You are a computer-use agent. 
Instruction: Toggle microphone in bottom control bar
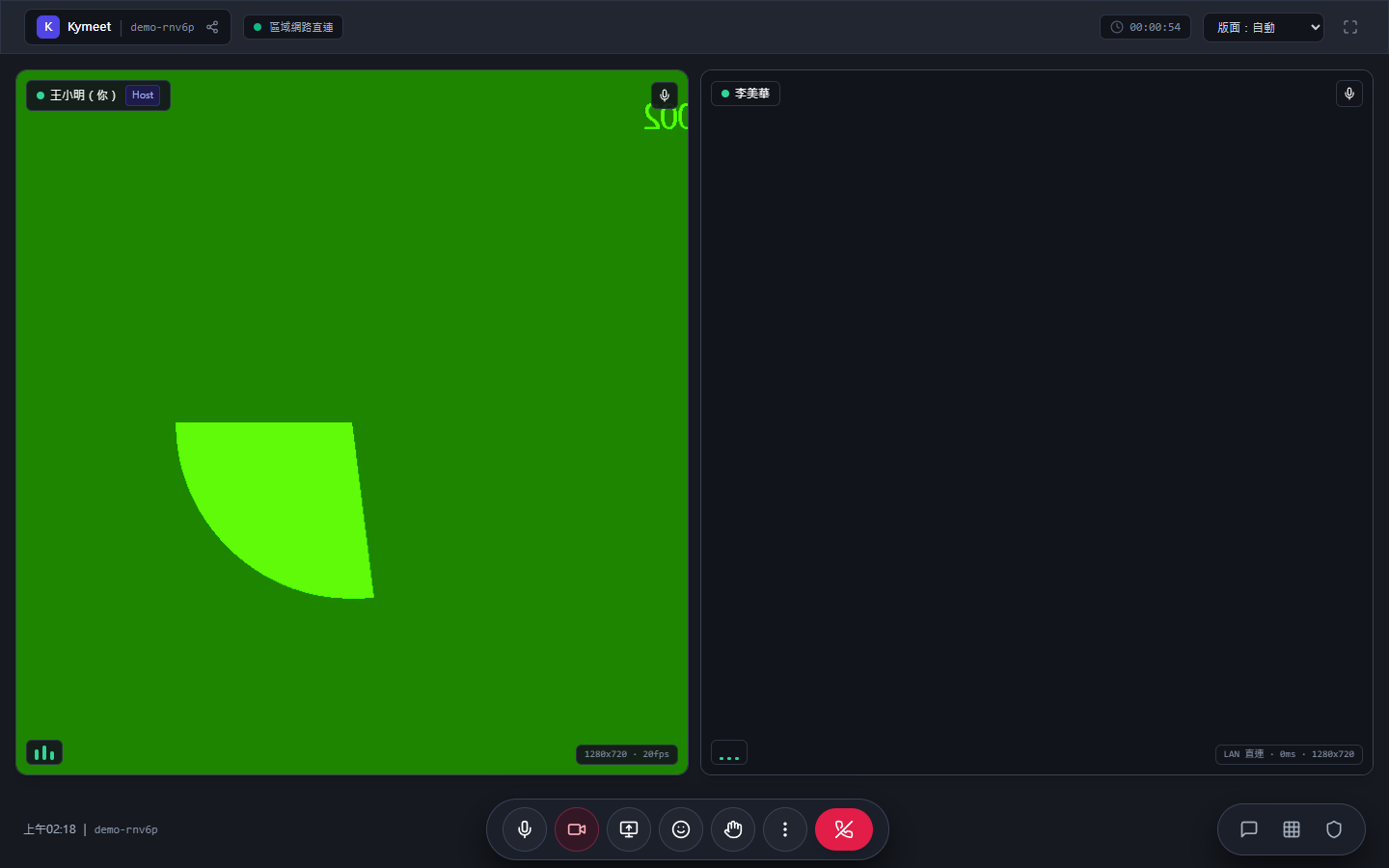[x=525, y=829]
